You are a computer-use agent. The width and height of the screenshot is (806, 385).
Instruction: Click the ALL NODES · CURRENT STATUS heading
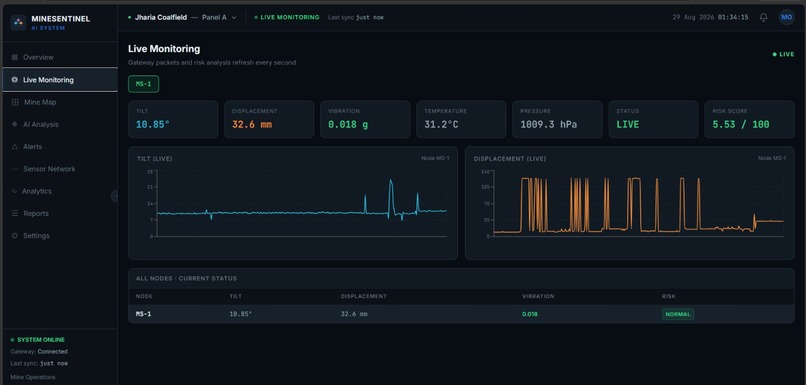point(186,278)
